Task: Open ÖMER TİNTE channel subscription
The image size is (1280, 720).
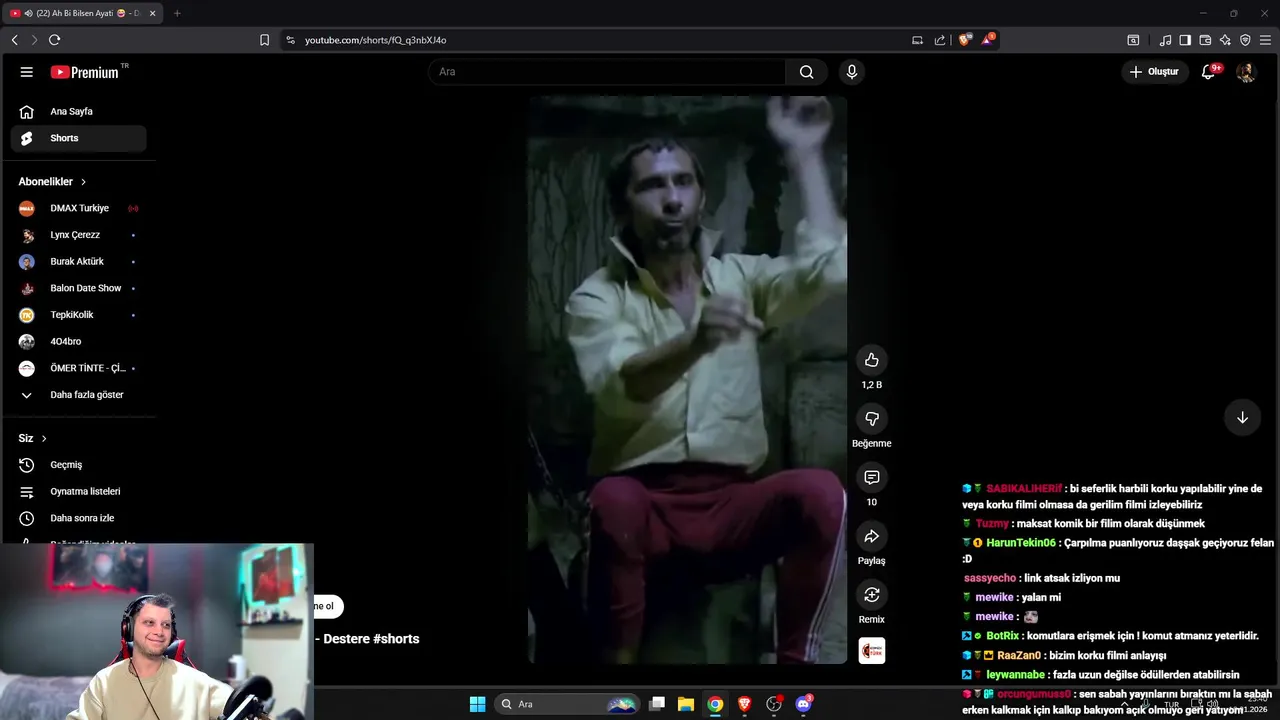Action: click(78, 368)
